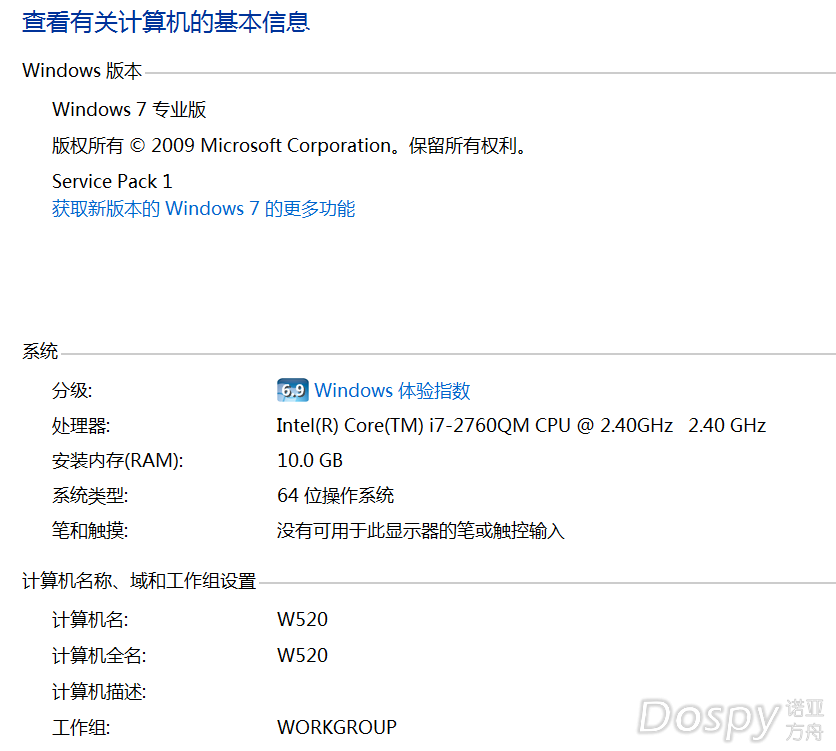The width and height of the screenshot is (836, 751).
Task: Click W520 value beside 计算机全名 label
Action: coord(302,656)
